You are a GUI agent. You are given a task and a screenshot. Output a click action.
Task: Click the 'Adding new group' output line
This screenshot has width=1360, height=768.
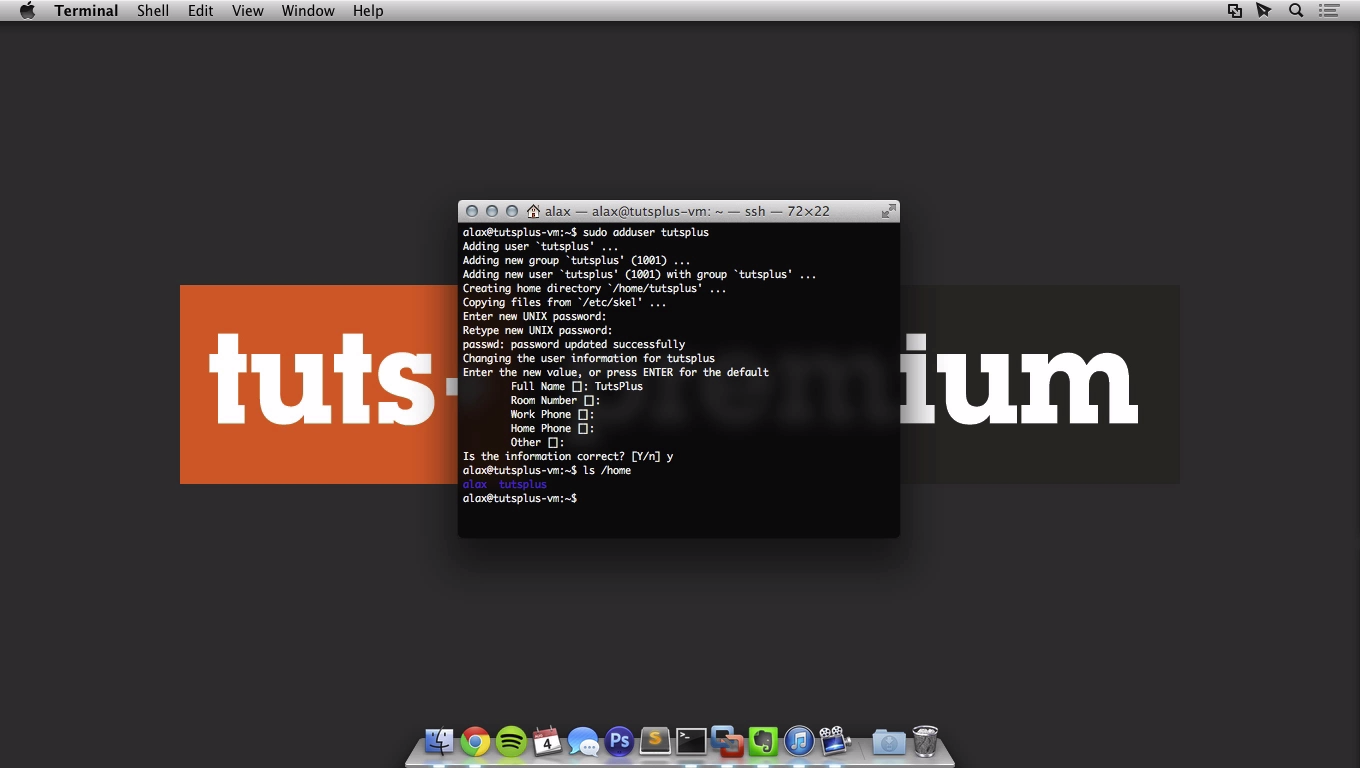[577, 260]
